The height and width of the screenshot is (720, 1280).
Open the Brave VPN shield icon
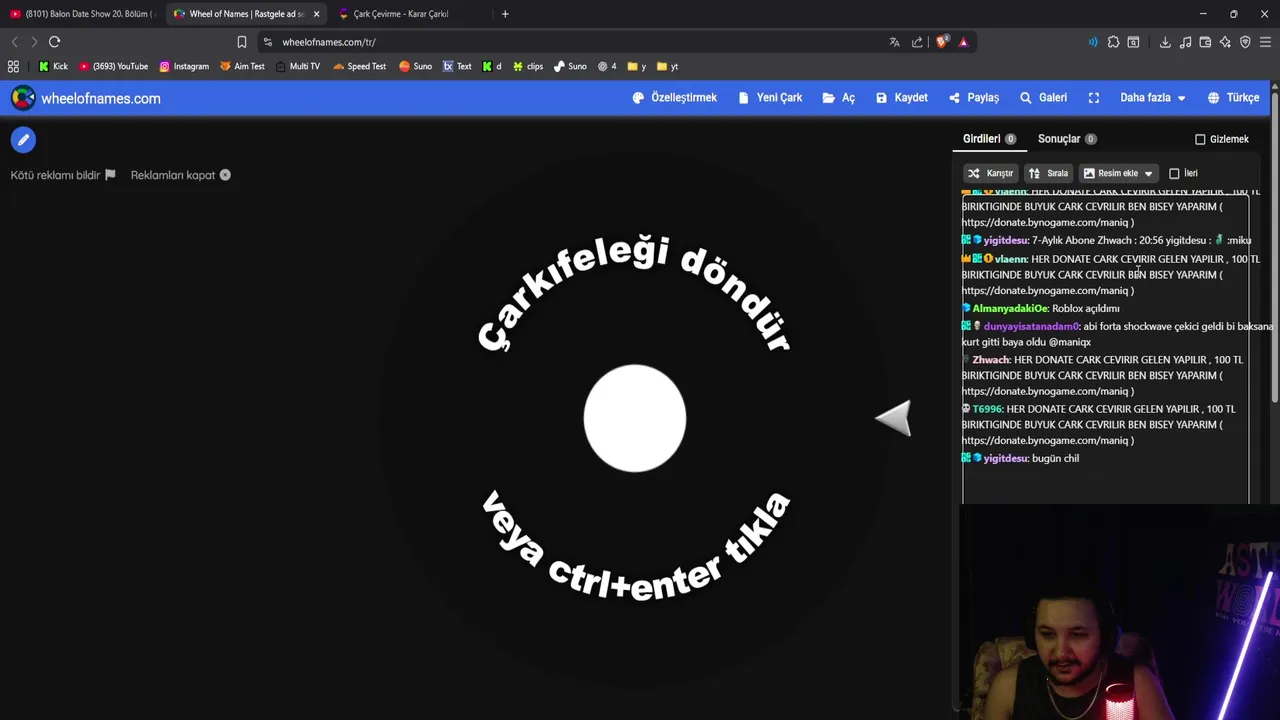(1245, 42)
